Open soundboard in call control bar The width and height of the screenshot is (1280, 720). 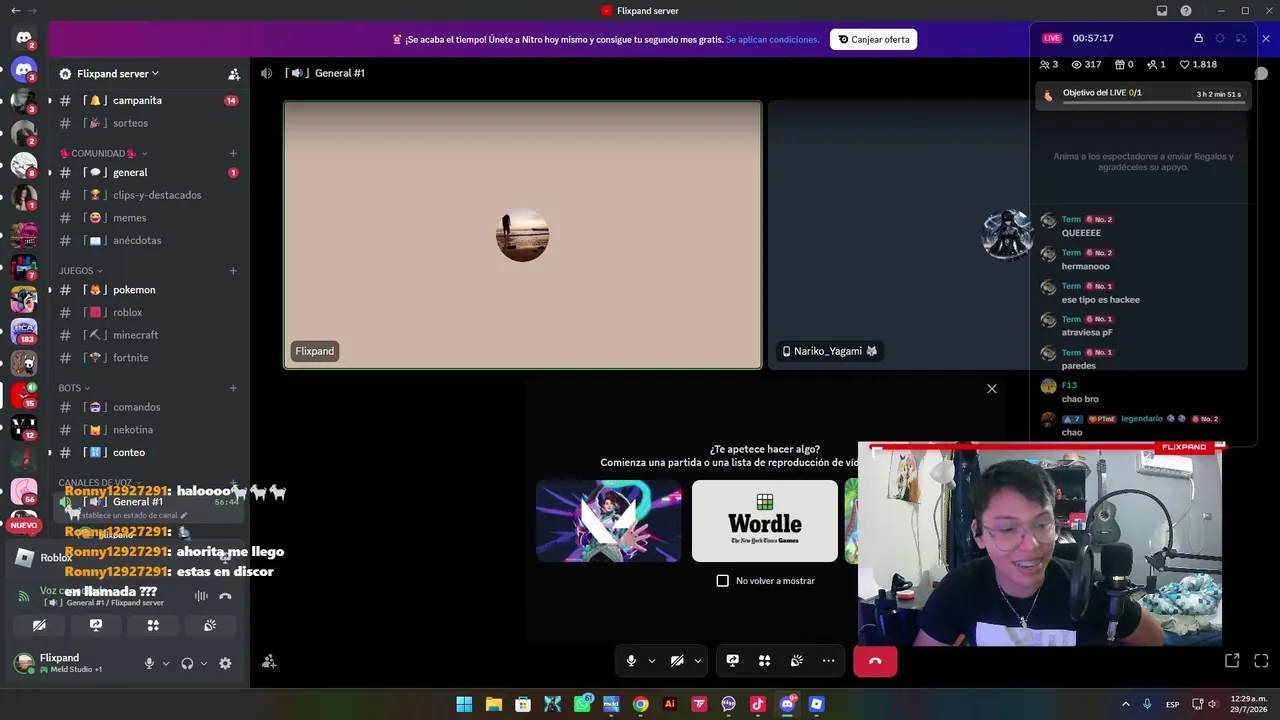(796, 661)
